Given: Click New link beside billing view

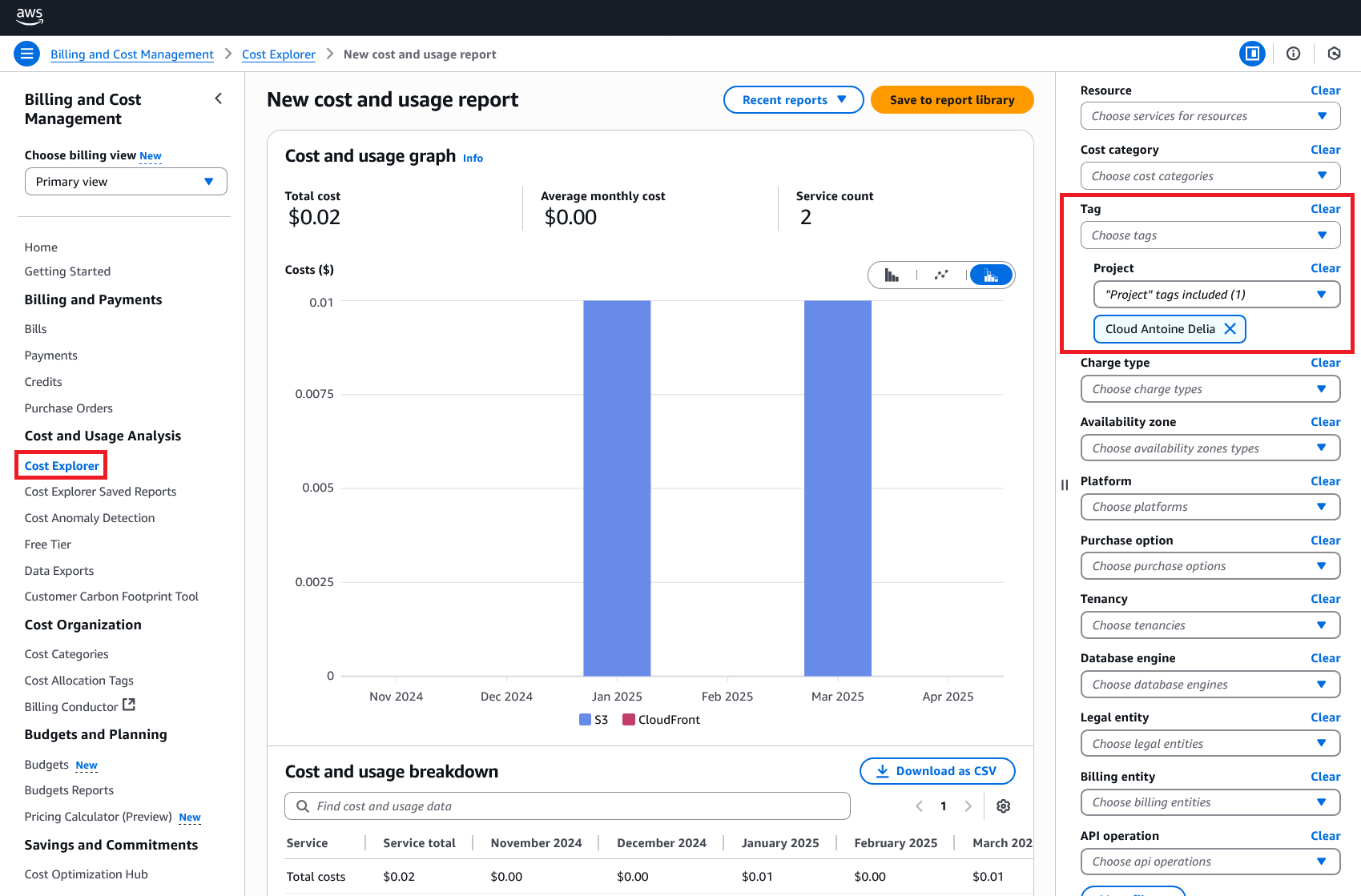Looking at the screenshot, I should (151, 156).
